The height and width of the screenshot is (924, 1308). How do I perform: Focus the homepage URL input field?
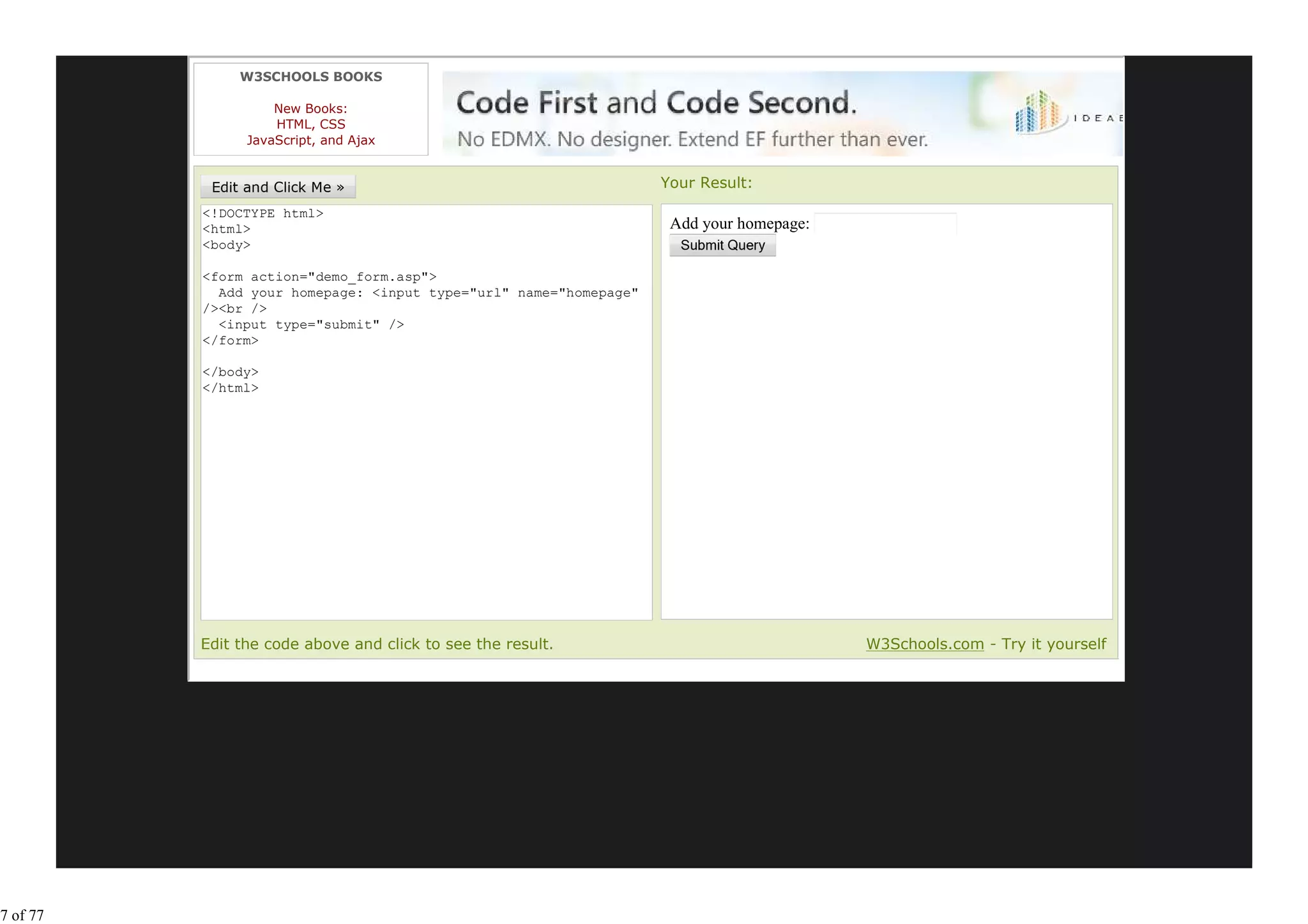coord(885,223)
